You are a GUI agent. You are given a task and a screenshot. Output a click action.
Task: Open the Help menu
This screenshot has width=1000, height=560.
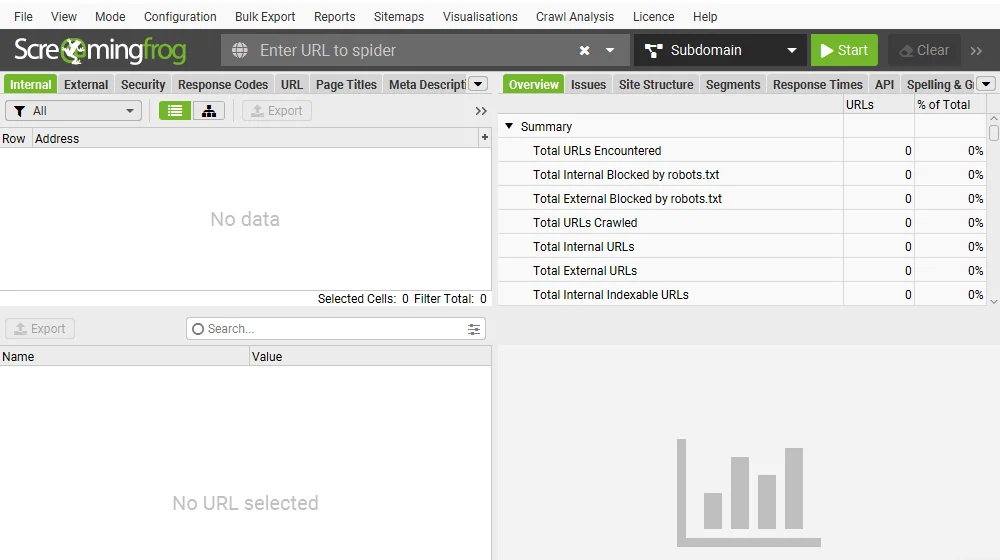point(705,17)
